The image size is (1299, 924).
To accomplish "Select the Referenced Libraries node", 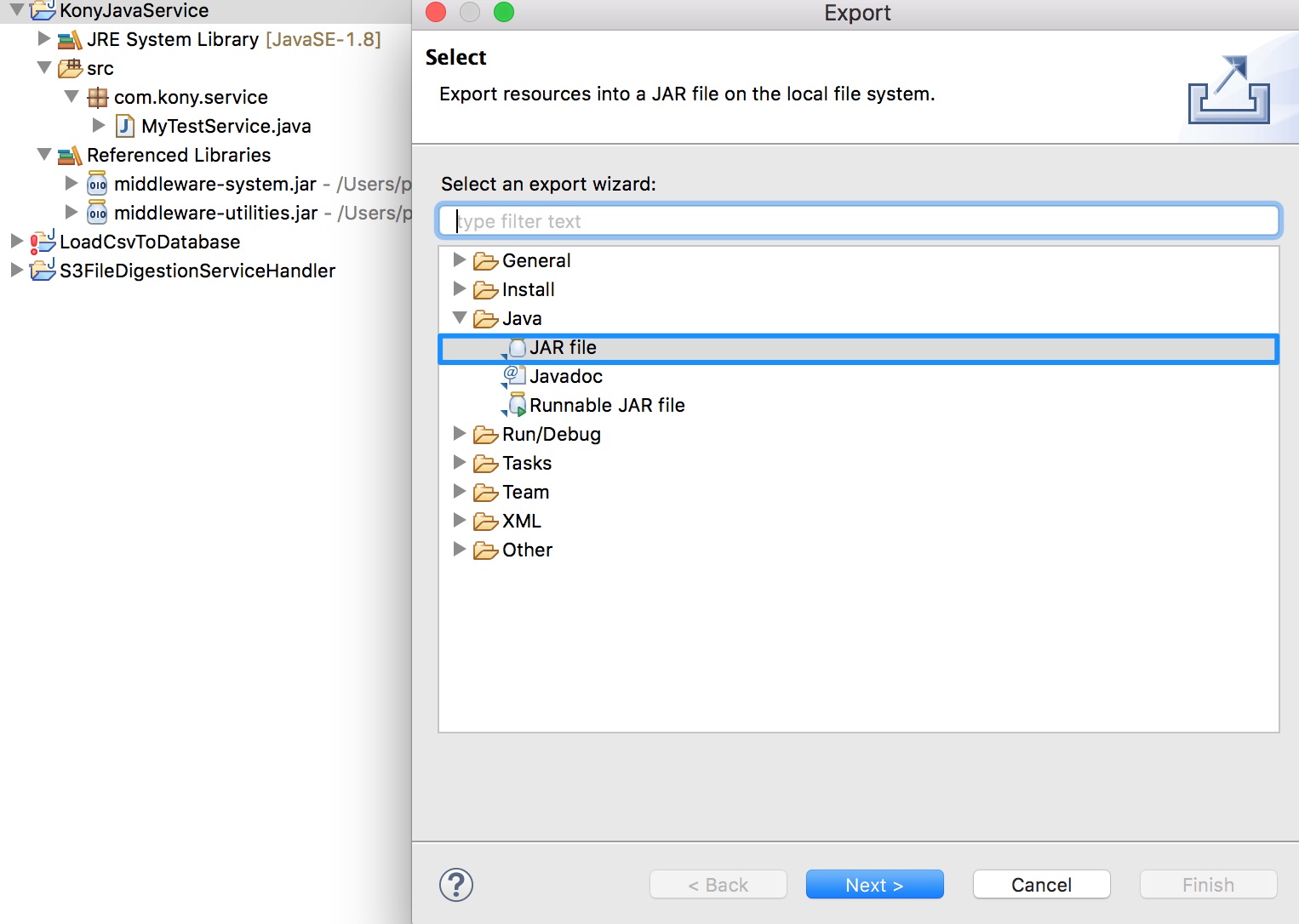I will [x=178, y=155].
